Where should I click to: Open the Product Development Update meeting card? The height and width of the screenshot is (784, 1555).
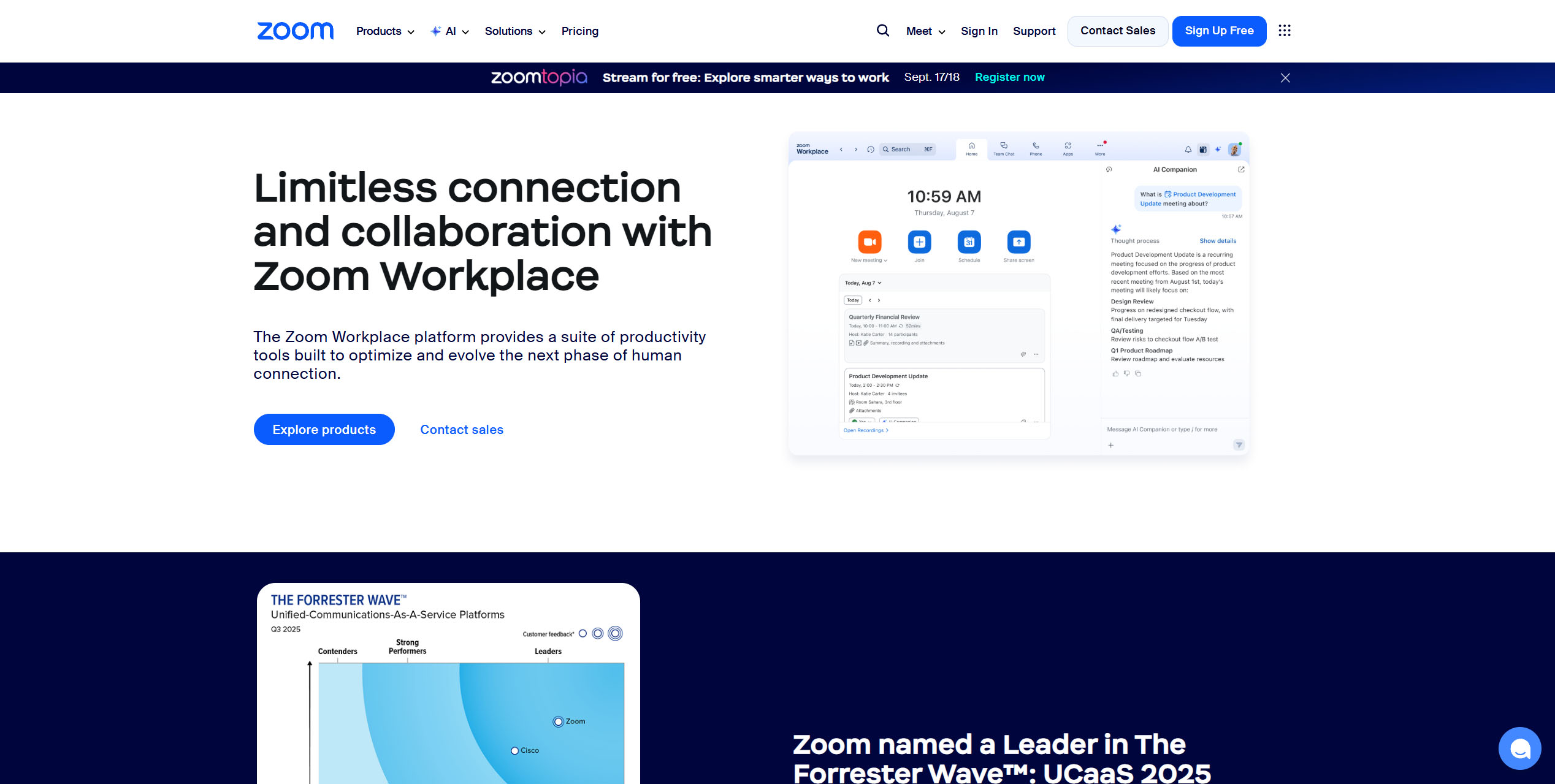pos(944,395)
